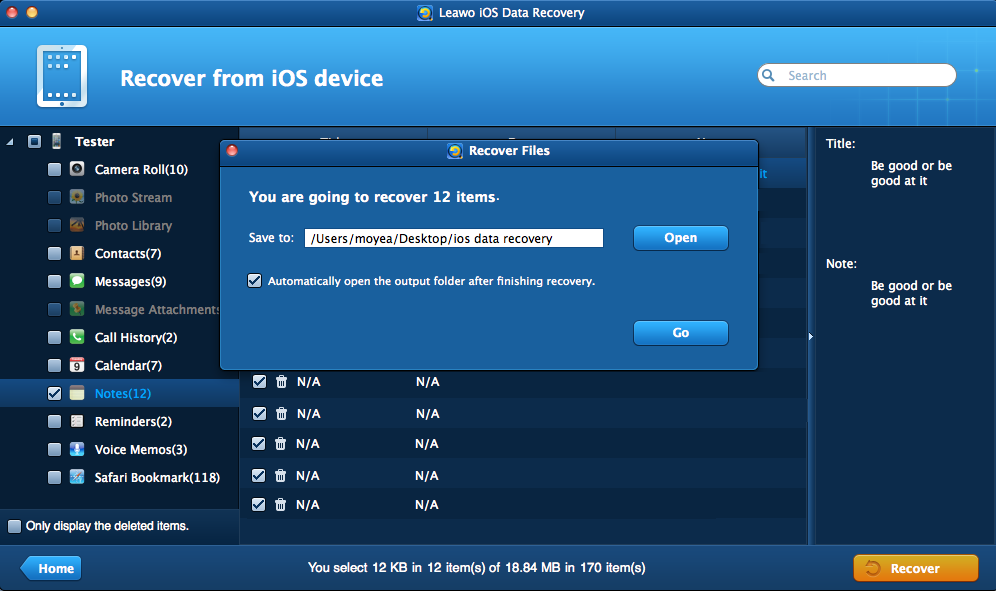Click the Call History phone icon
Image resolution: width=996 pixels, height=591 pixels.
click(77, 337)
